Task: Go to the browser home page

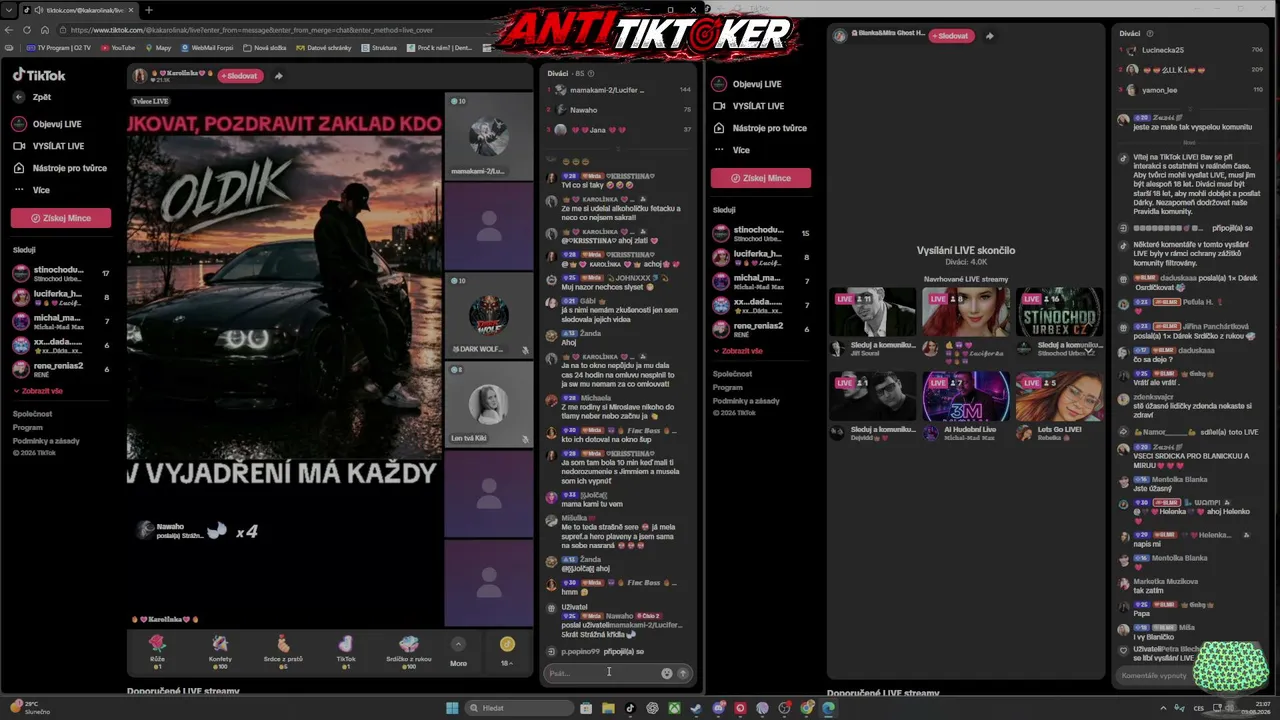Action: click(x=45, y=30)
